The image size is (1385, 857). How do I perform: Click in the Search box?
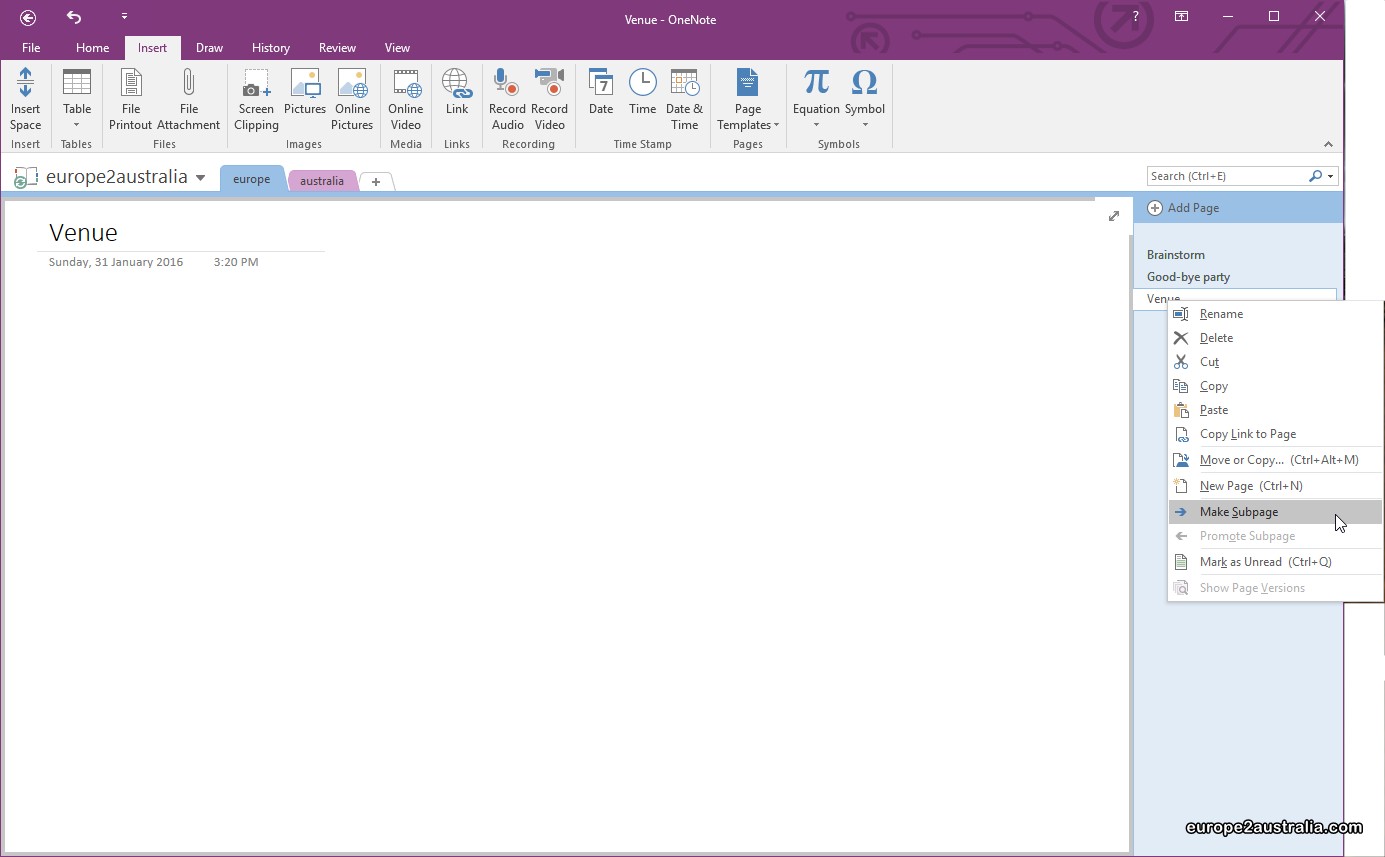[1226, 176]
